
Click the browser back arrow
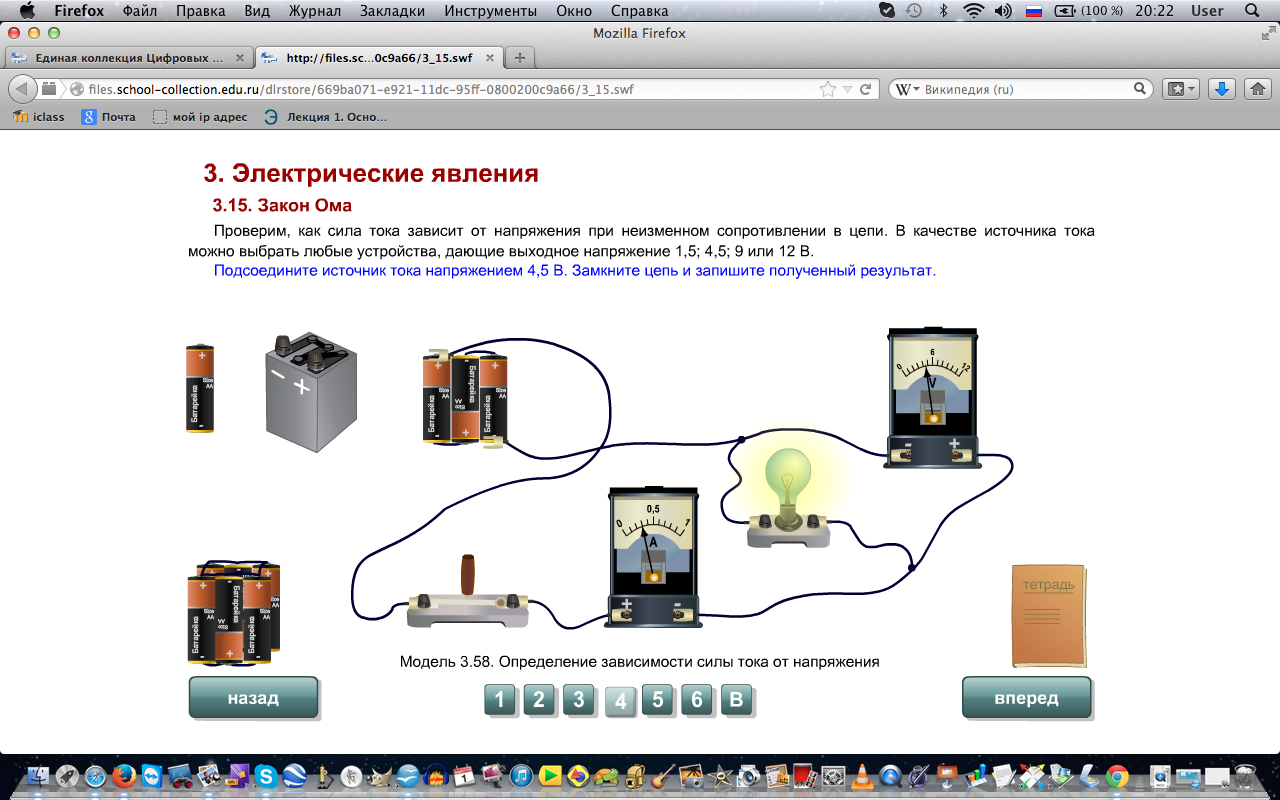pyautogui.click(x=20, y=89)
